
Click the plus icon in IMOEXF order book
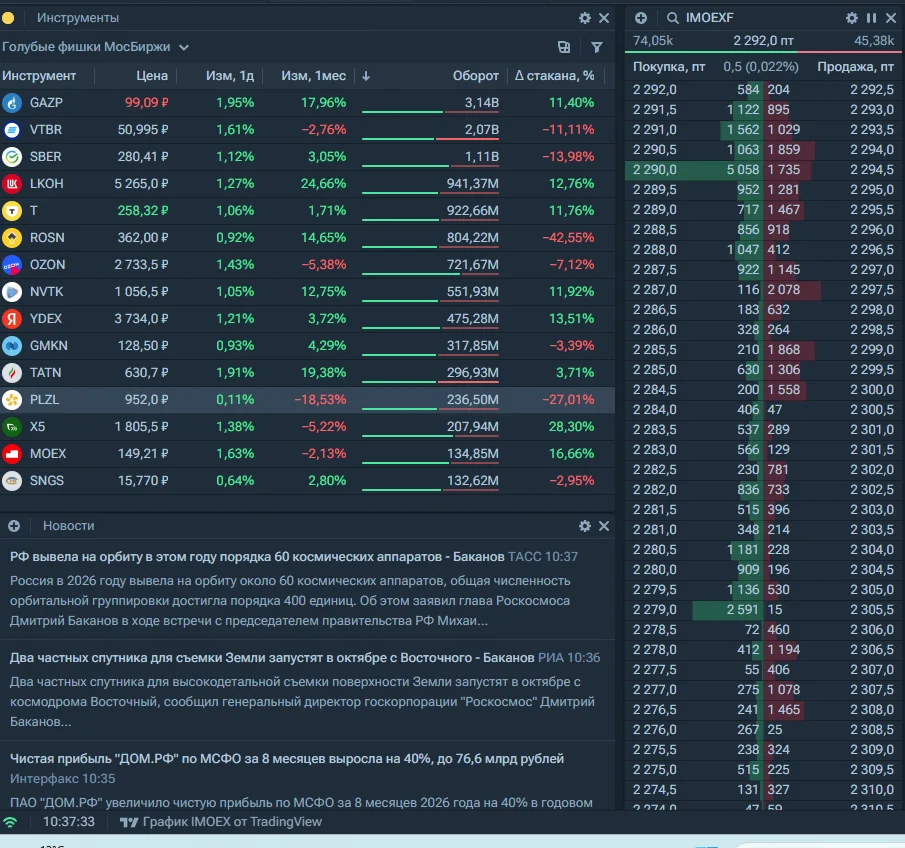coord(641,18)
